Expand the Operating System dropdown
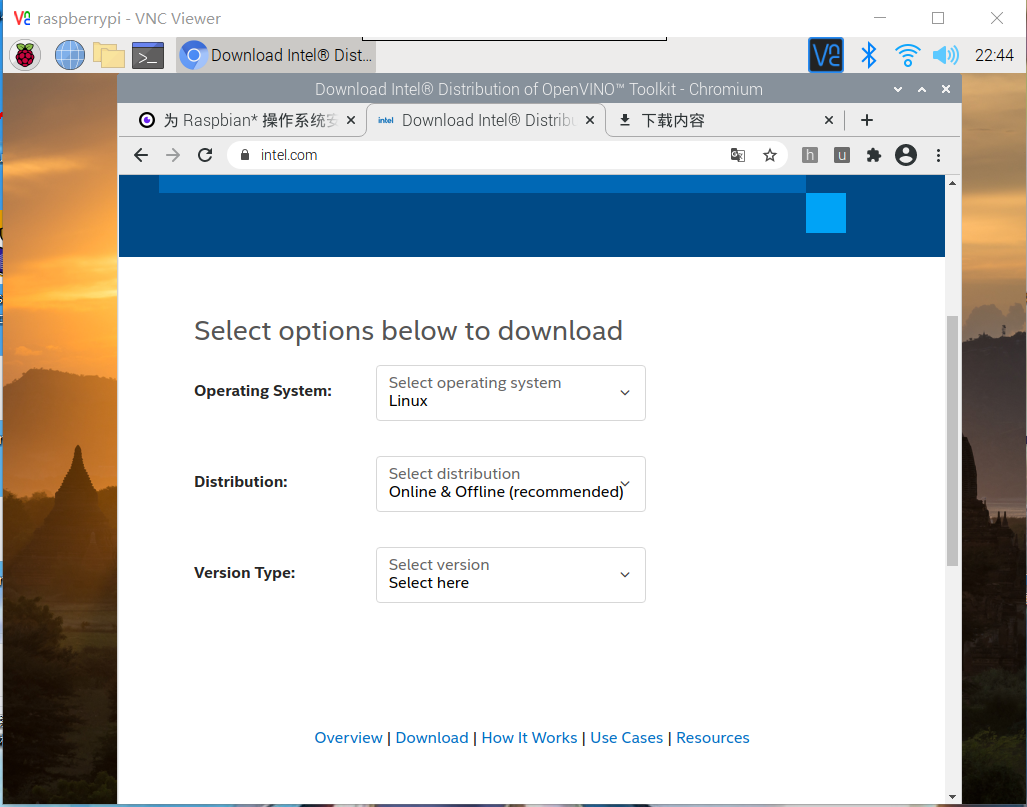This screenshot has width=1027, height=807. [x=511, y=393]
